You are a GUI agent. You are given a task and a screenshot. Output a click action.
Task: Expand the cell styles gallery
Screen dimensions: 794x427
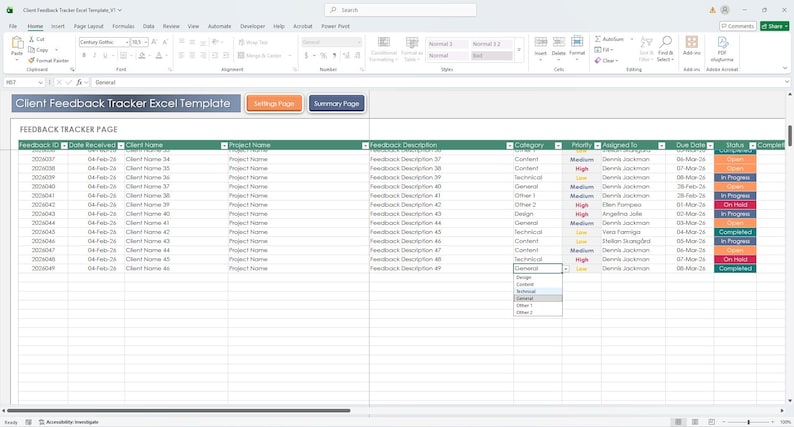519,50
